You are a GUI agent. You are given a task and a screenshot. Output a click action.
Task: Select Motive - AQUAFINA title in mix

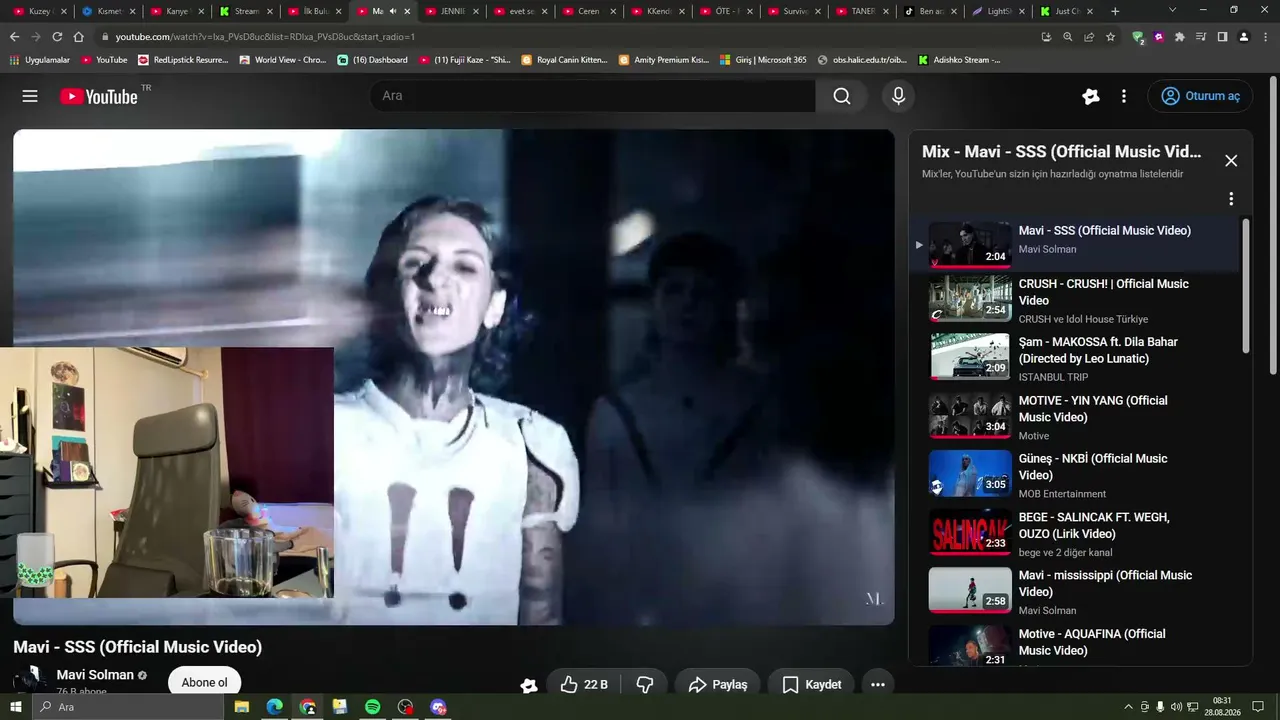[1092, 642]
